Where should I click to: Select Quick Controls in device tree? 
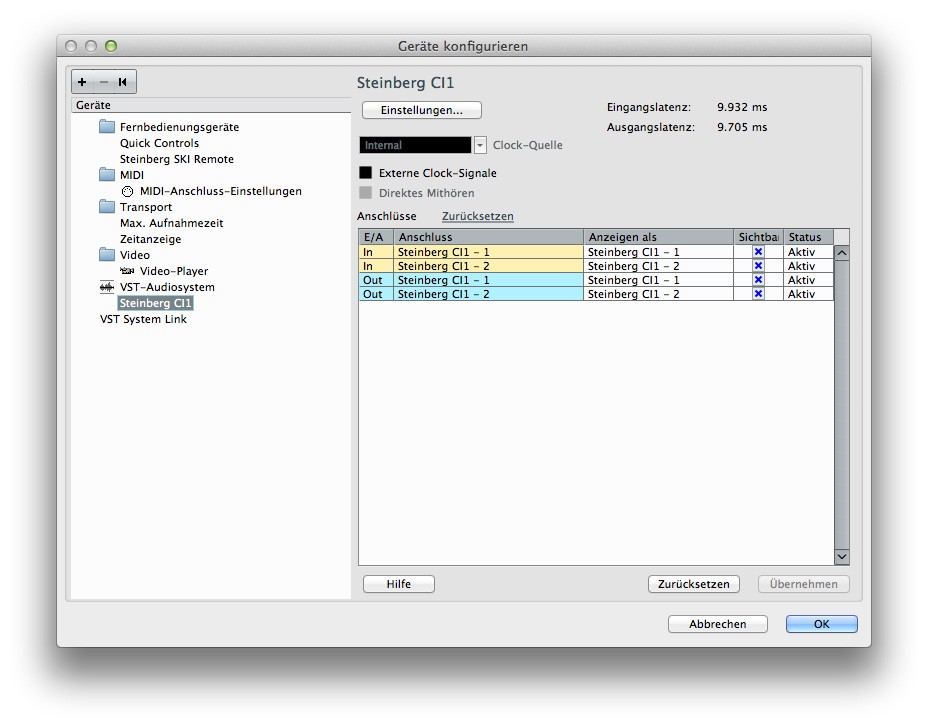(159, 143)
